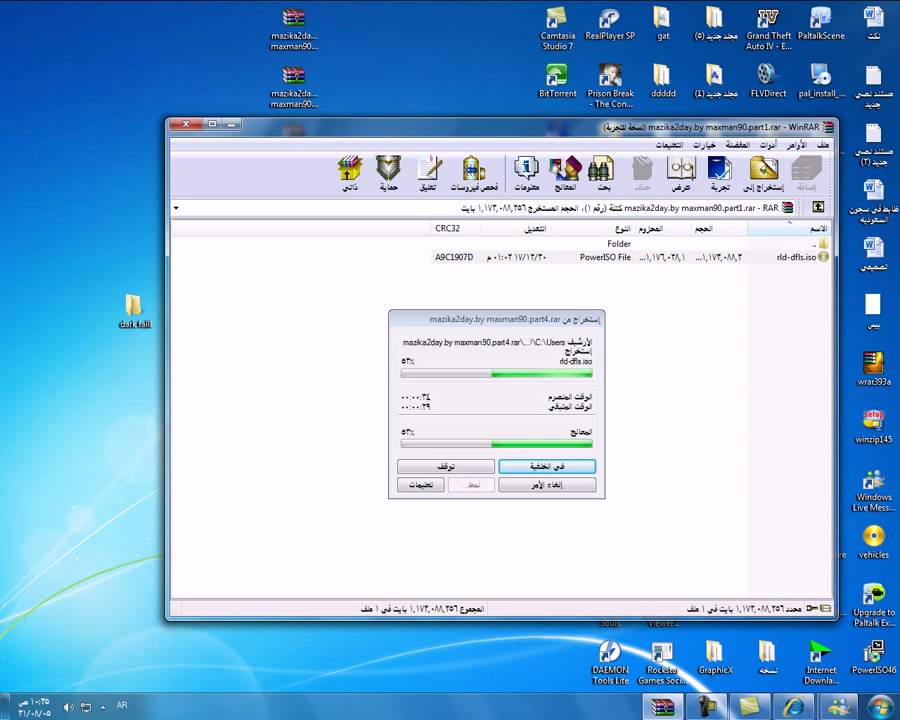Open the Windows Start orb
Image resolution: width=900 pixels, height=720 pixels.
click(x=880, y=707)
